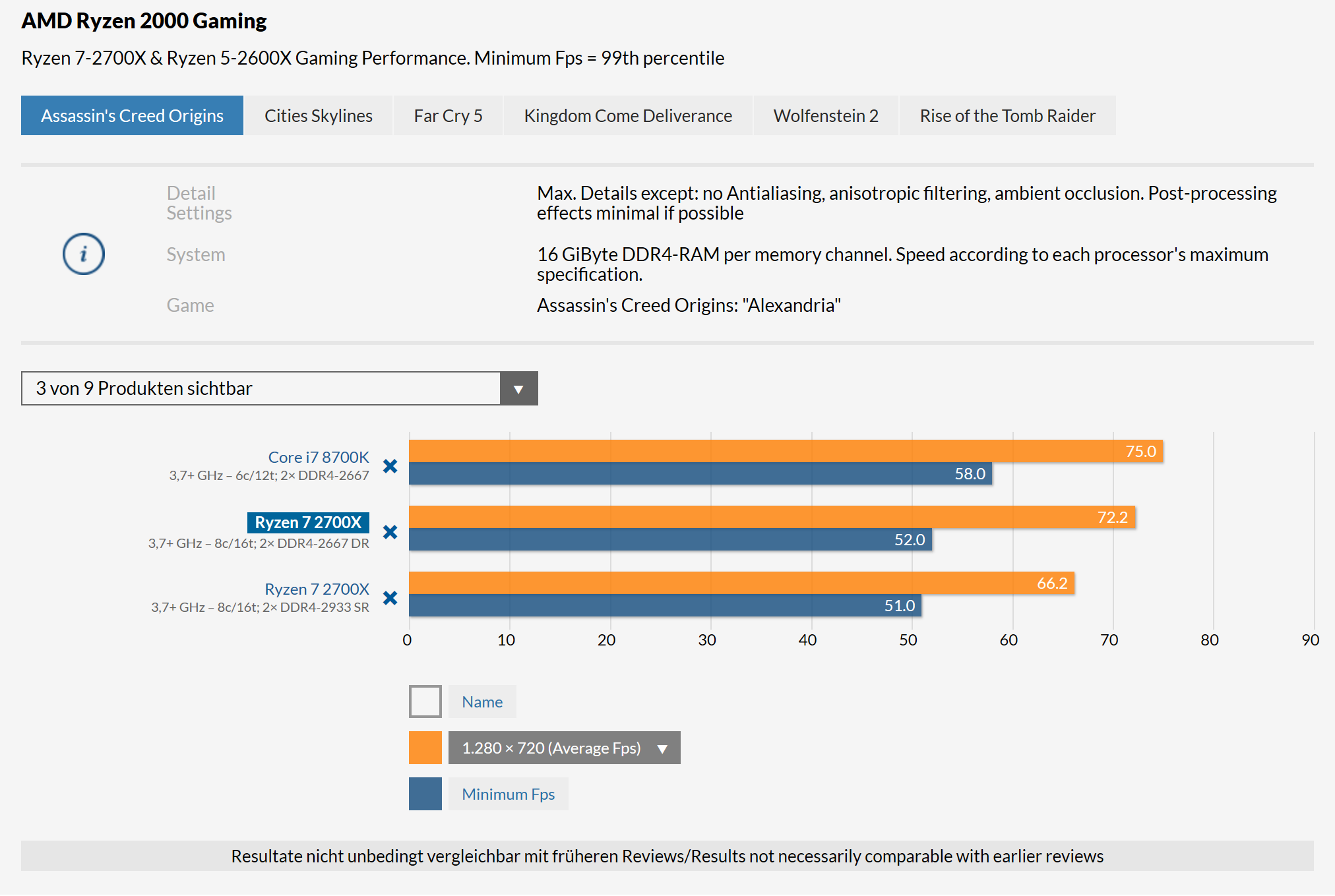Click the Minimum Fps legend label
The image size is (1335, 896).
pyautogui.click(x=508, y=794)
